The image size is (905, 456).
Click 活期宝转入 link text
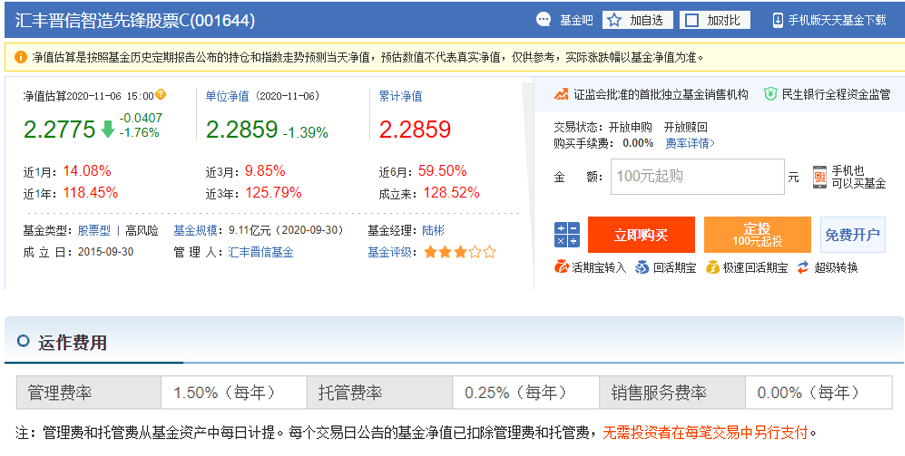(x=599, y=268)
